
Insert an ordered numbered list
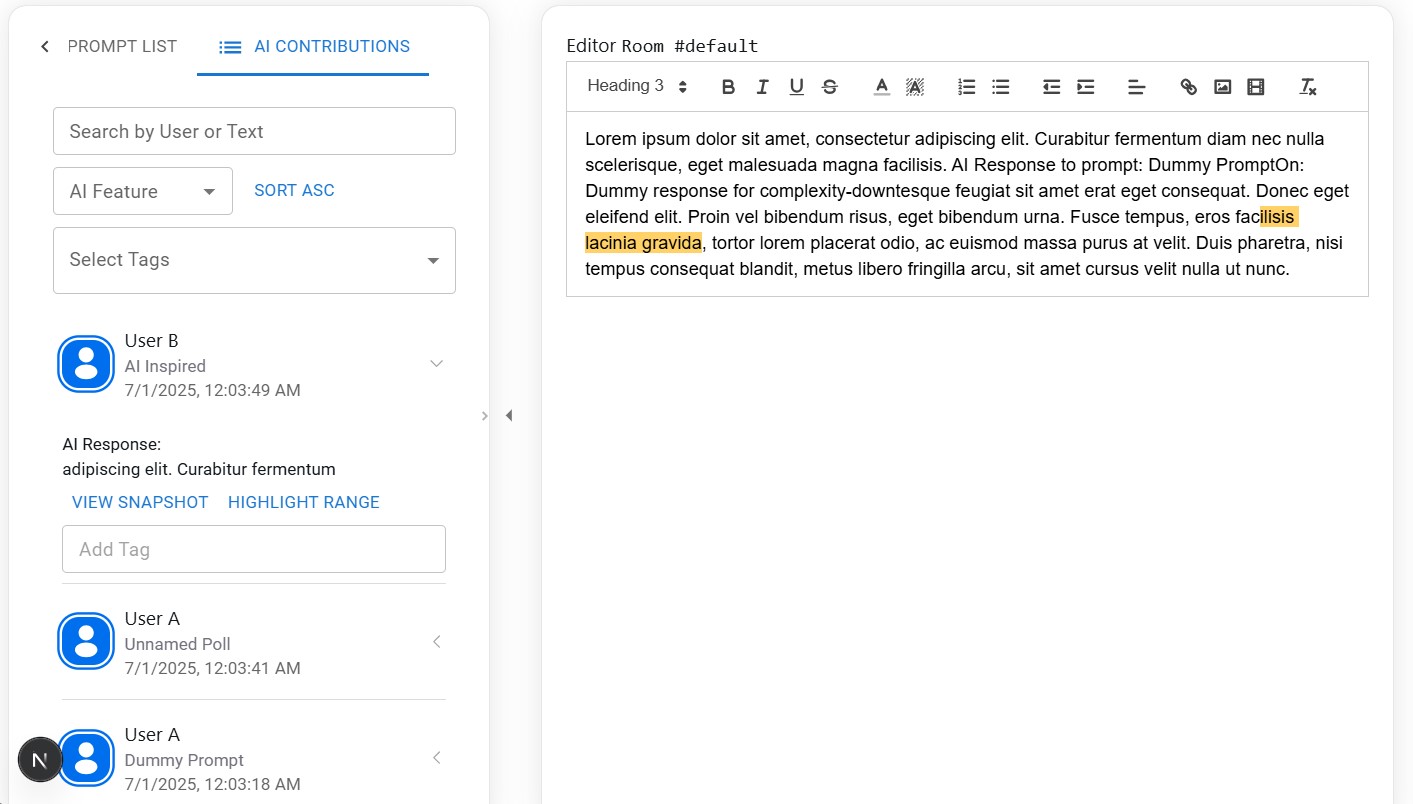[966, 87]
